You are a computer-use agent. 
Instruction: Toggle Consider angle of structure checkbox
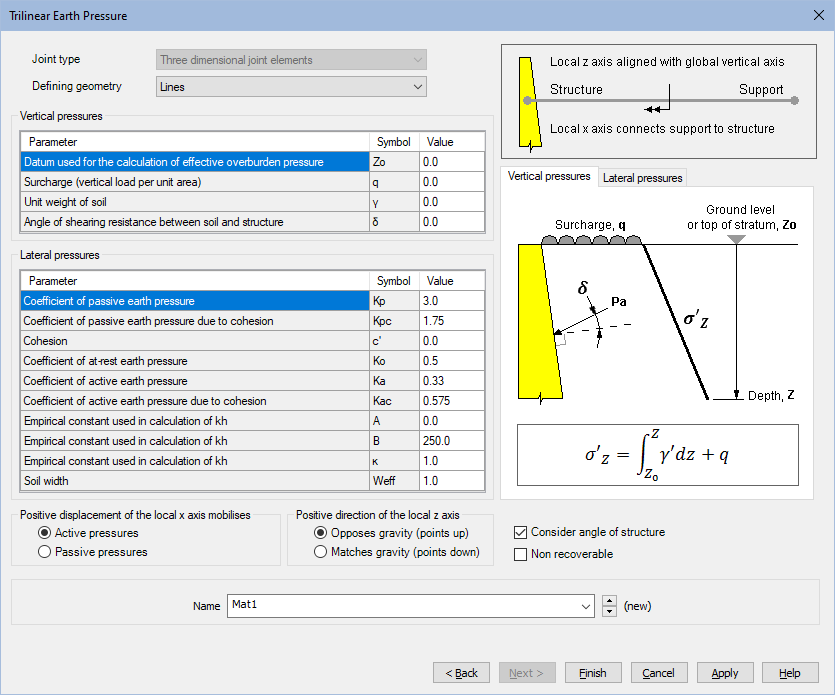[x=520, y=532]
